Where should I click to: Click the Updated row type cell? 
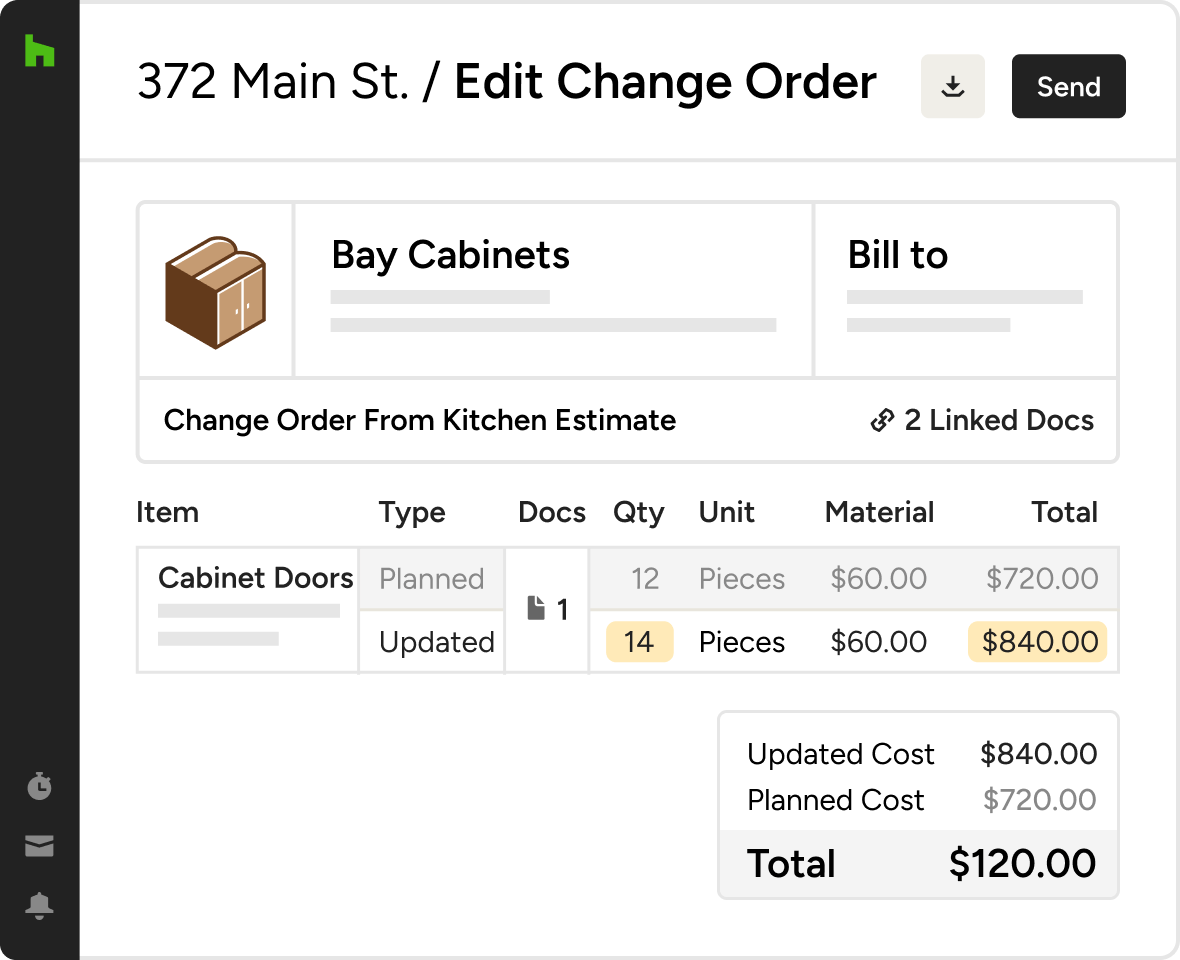432,642
